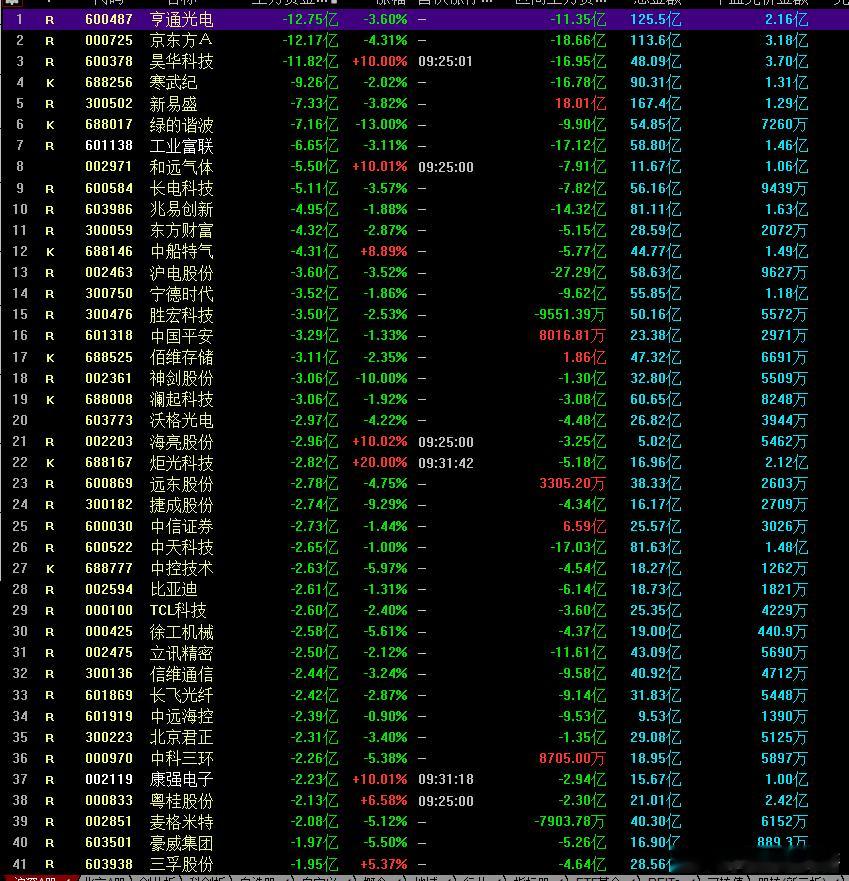Click the R marker in the 豪威集团 row
Screen dimensions: 849x881
click(x=49, y=843)
